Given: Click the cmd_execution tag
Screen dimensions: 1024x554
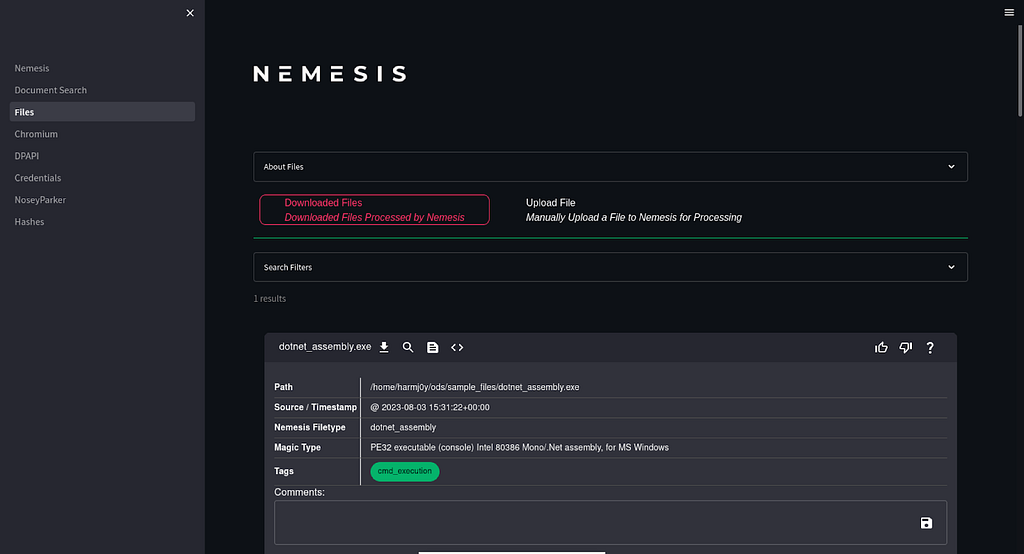Looking at the screenshot, I should (x=405, y=471).
